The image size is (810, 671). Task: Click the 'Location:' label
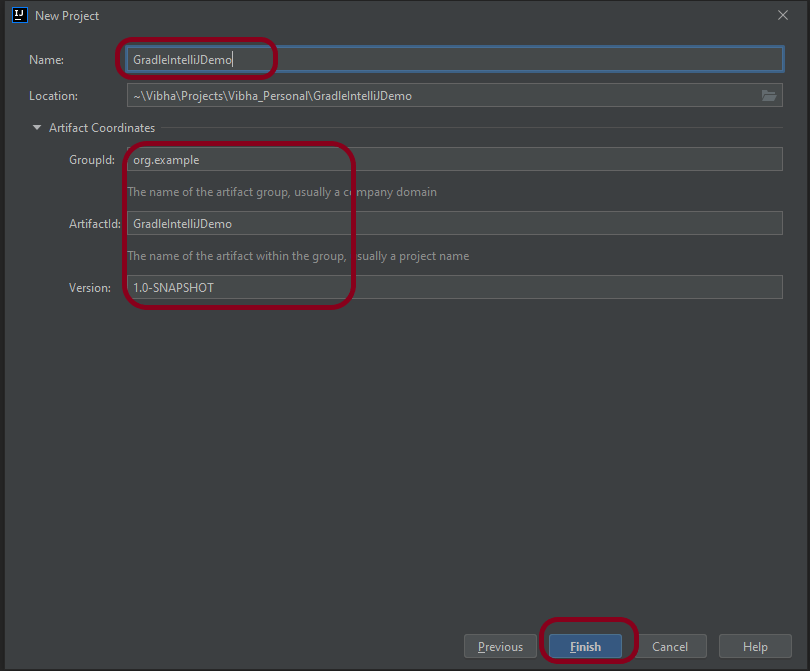[x=54, y=96]
